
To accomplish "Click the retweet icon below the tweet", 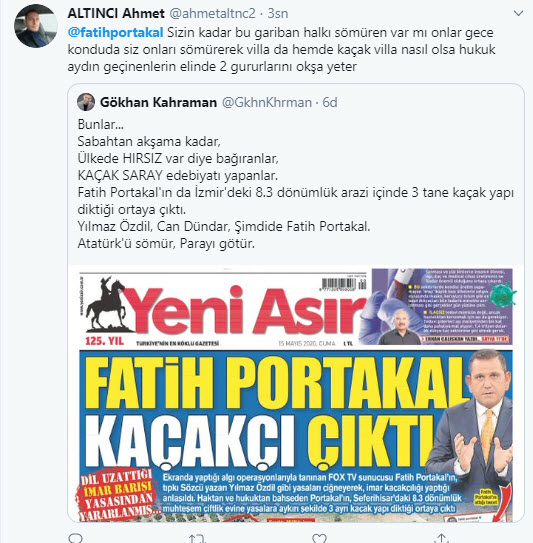I will coord(197,538).
